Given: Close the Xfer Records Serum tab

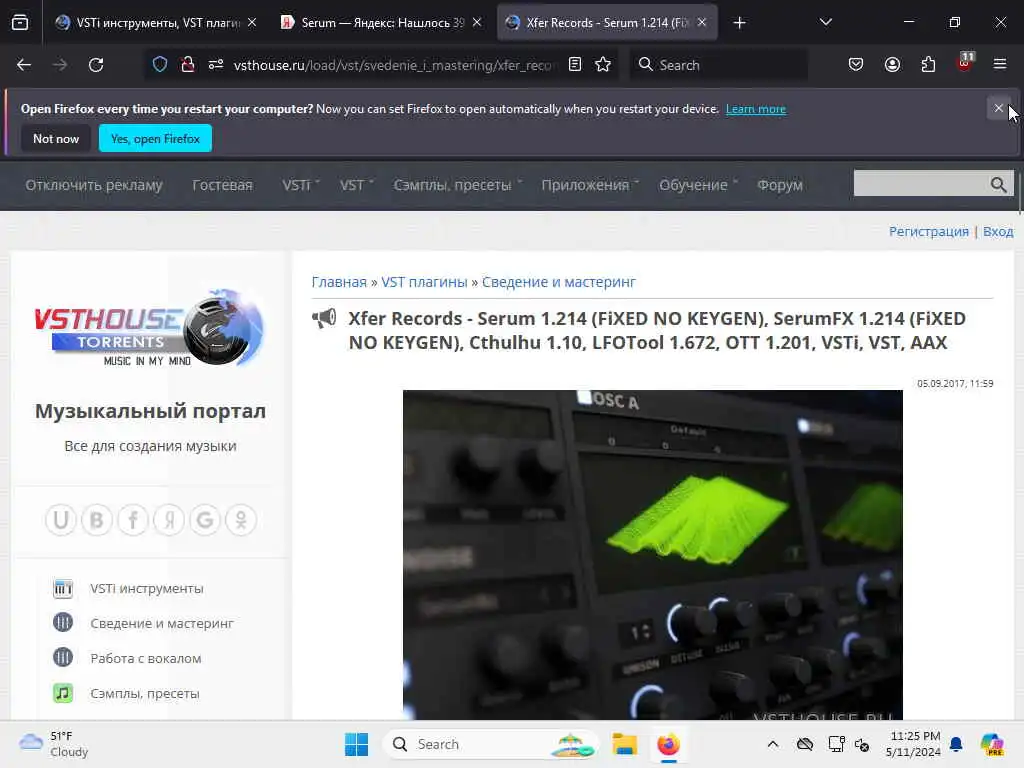Looking at the screenshot, I should point(702,23).
